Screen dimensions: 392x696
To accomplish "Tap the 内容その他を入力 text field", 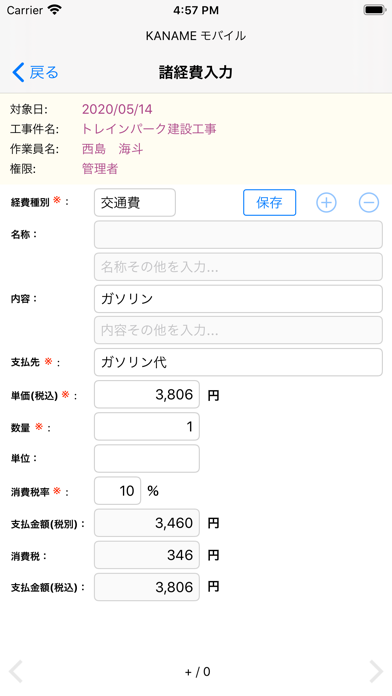I will click(x=238, y=330).
